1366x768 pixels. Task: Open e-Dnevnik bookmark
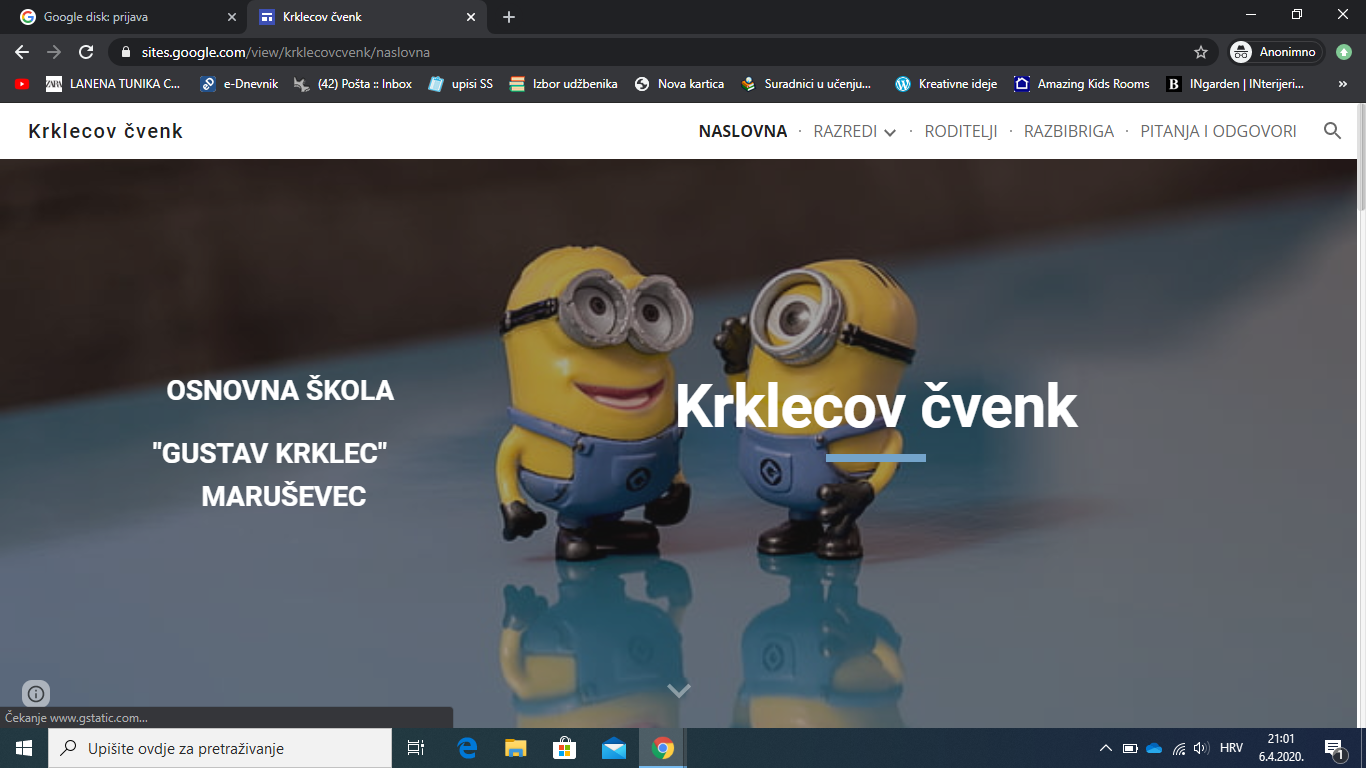coord(238,84)
